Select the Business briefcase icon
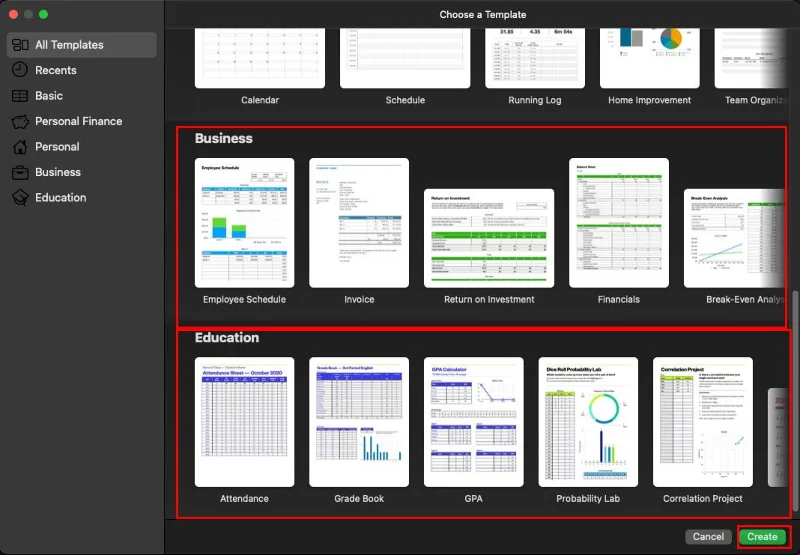800x555 pixels. pyautogui.click(x=19, y=172)
